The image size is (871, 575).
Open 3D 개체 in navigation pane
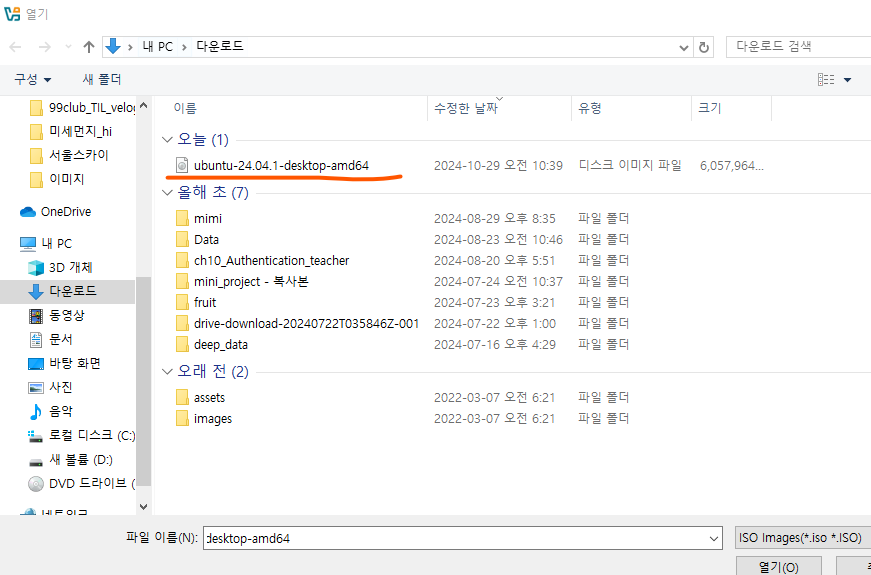tap(60, 267)
